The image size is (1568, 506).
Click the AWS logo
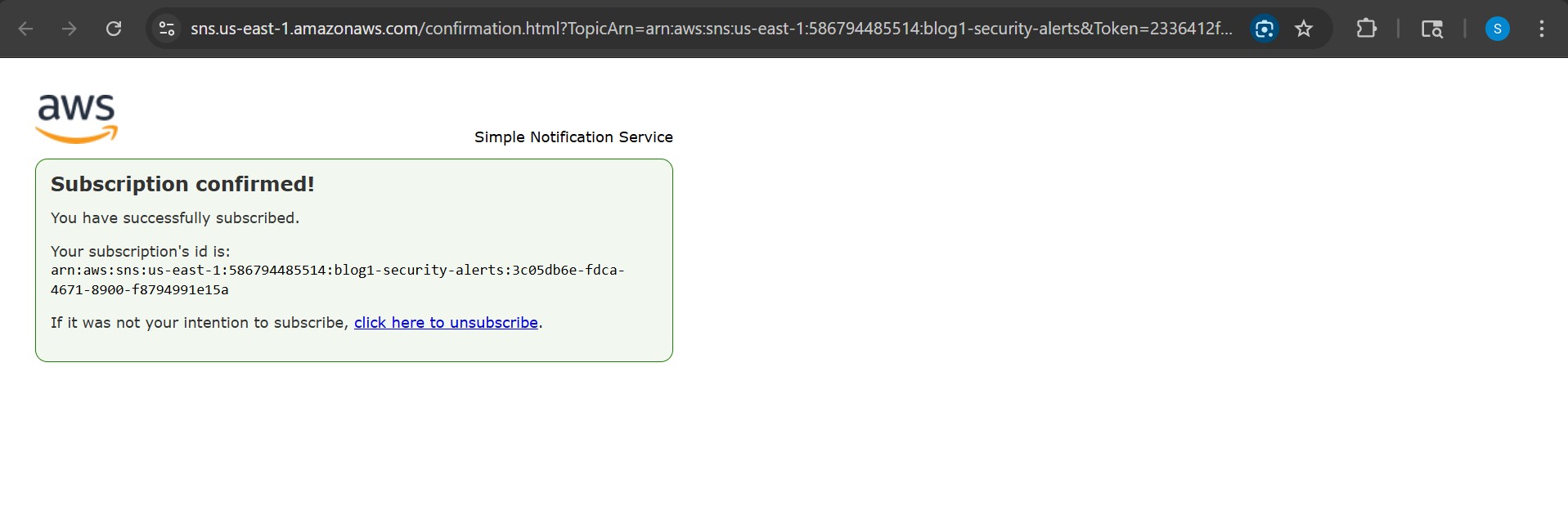tap(75, 117)
